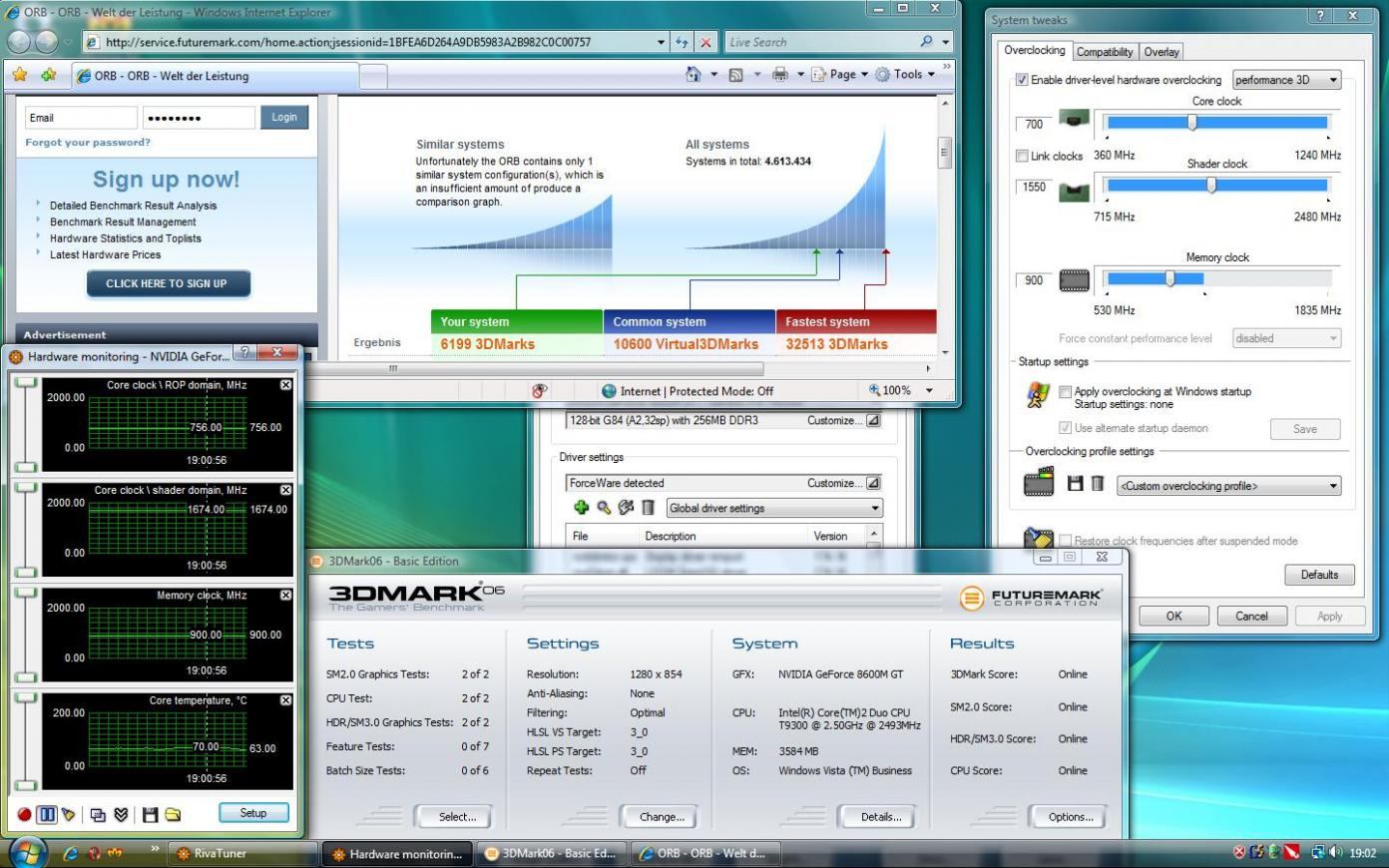This screenshot has height=868, width=1389.
Task: Click the green plus icon under Driver settings
Action: (582, 508)
